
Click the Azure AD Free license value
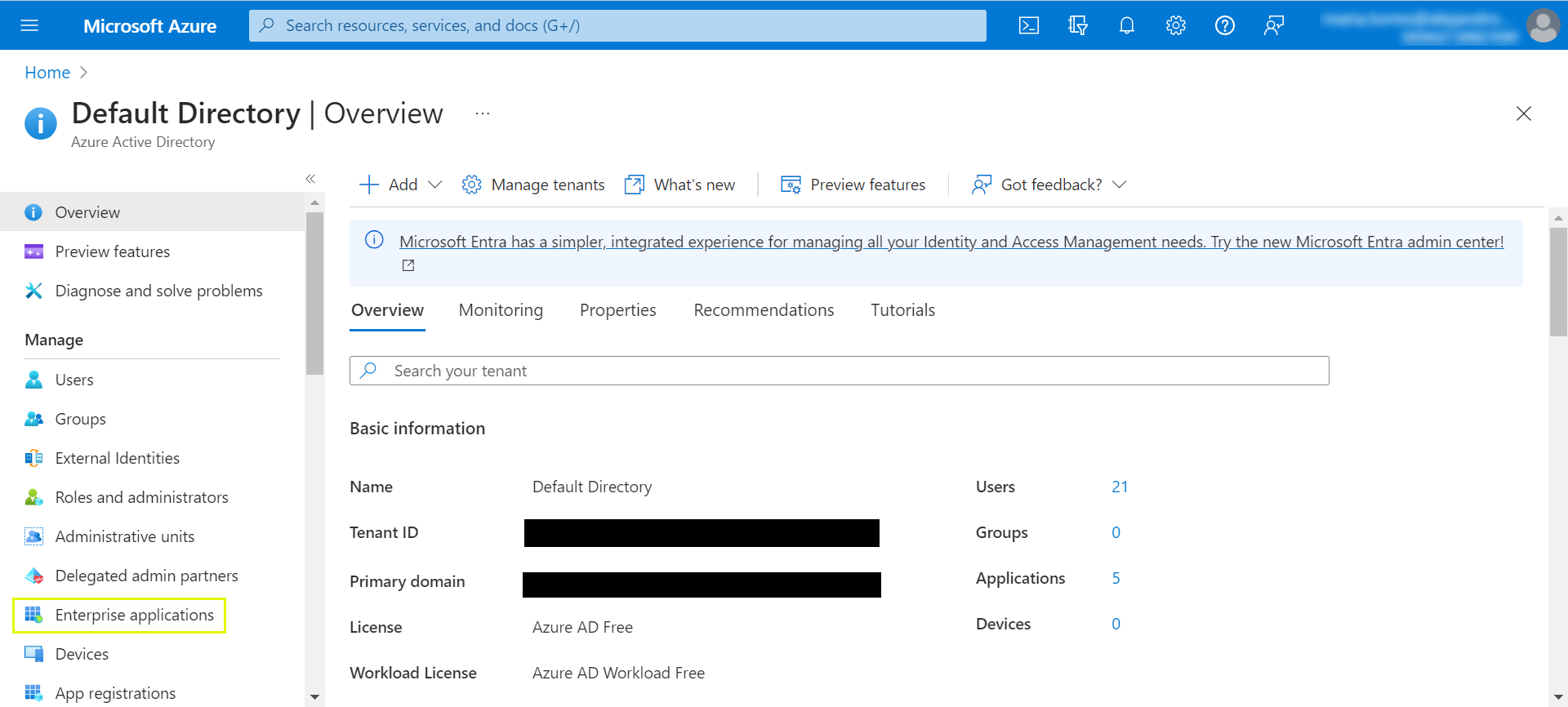[x=582, y=627]
